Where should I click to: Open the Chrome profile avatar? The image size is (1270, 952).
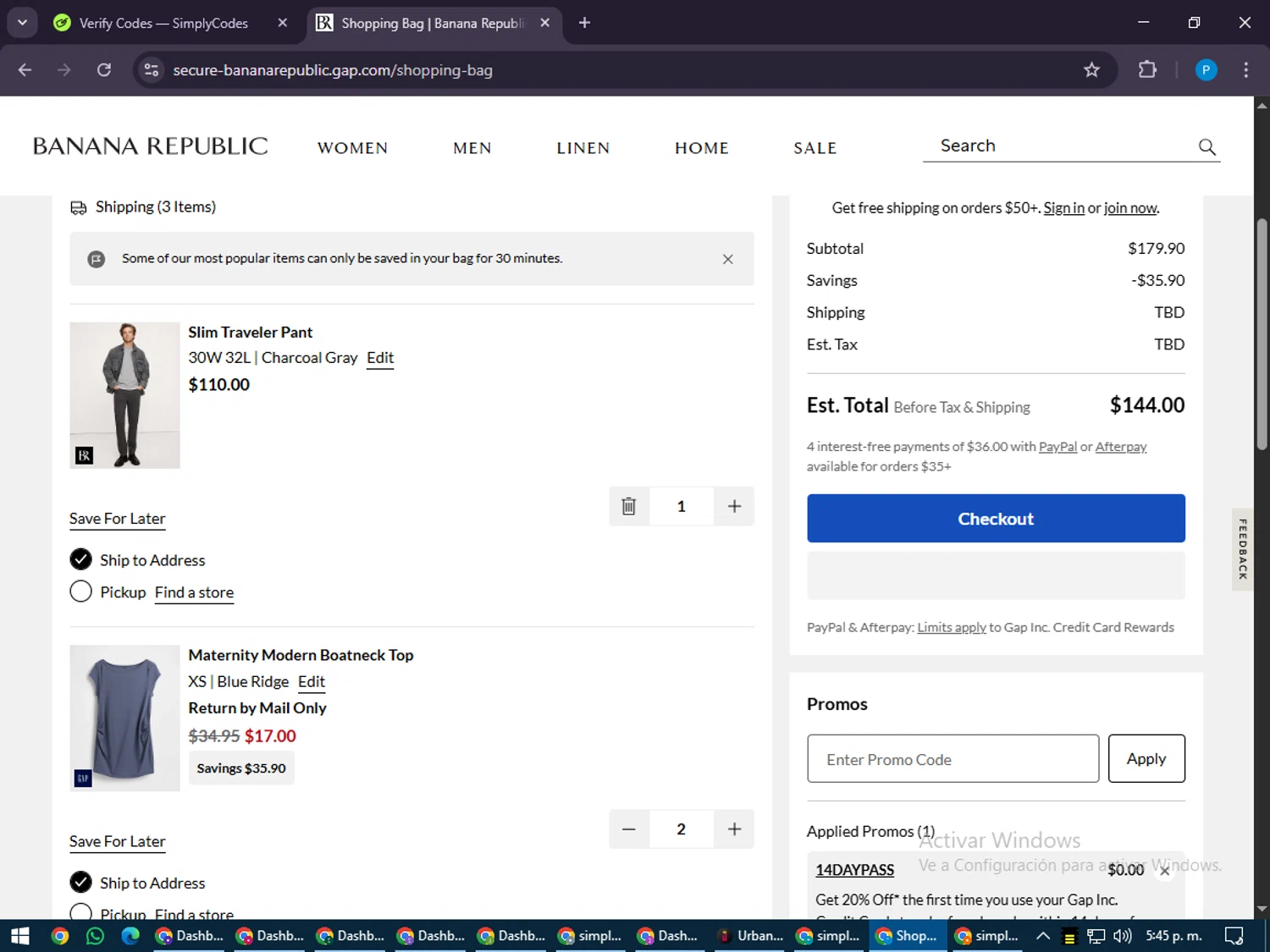[x=1206, y=70]
